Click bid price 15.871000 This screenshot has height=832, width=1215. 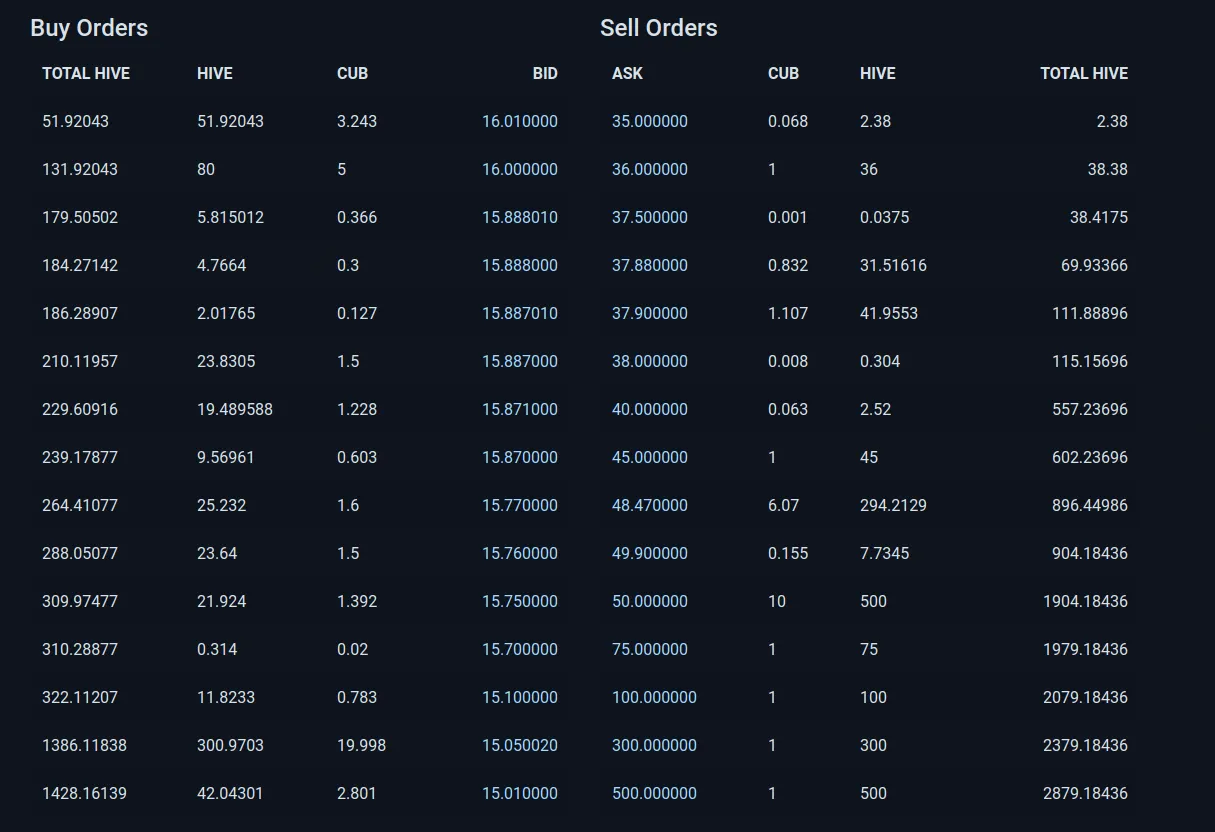520,409
